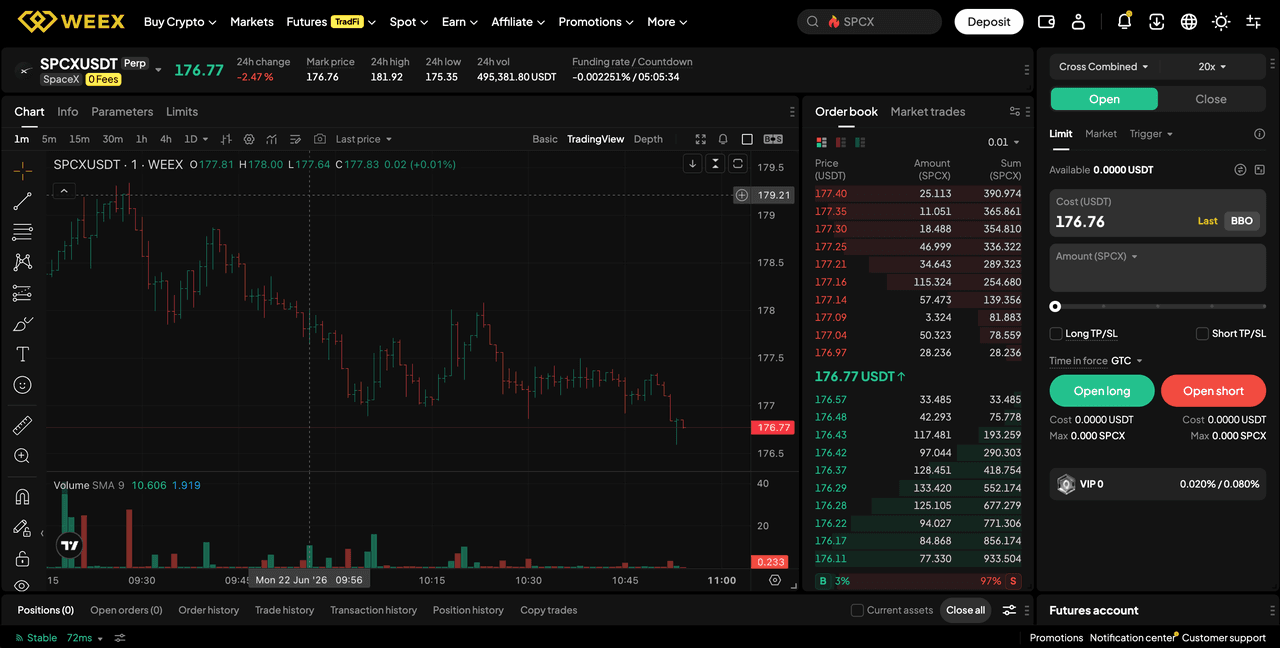Open chart settings gear at bottom-right axis
The image size is (1280, 648).
point(775,580)
